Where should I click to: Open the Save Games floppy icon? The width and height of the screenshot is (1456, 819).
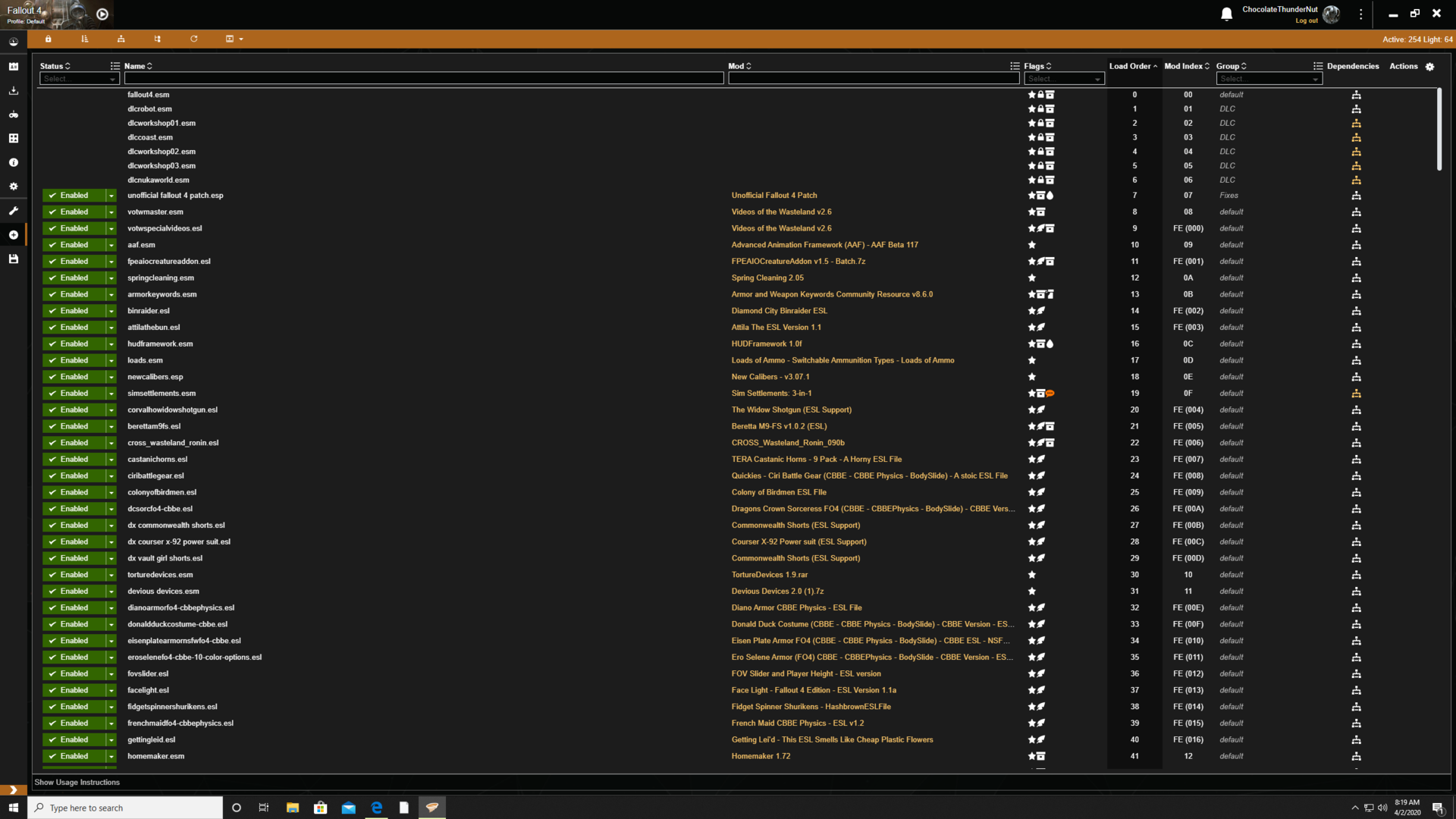[13, 259]
